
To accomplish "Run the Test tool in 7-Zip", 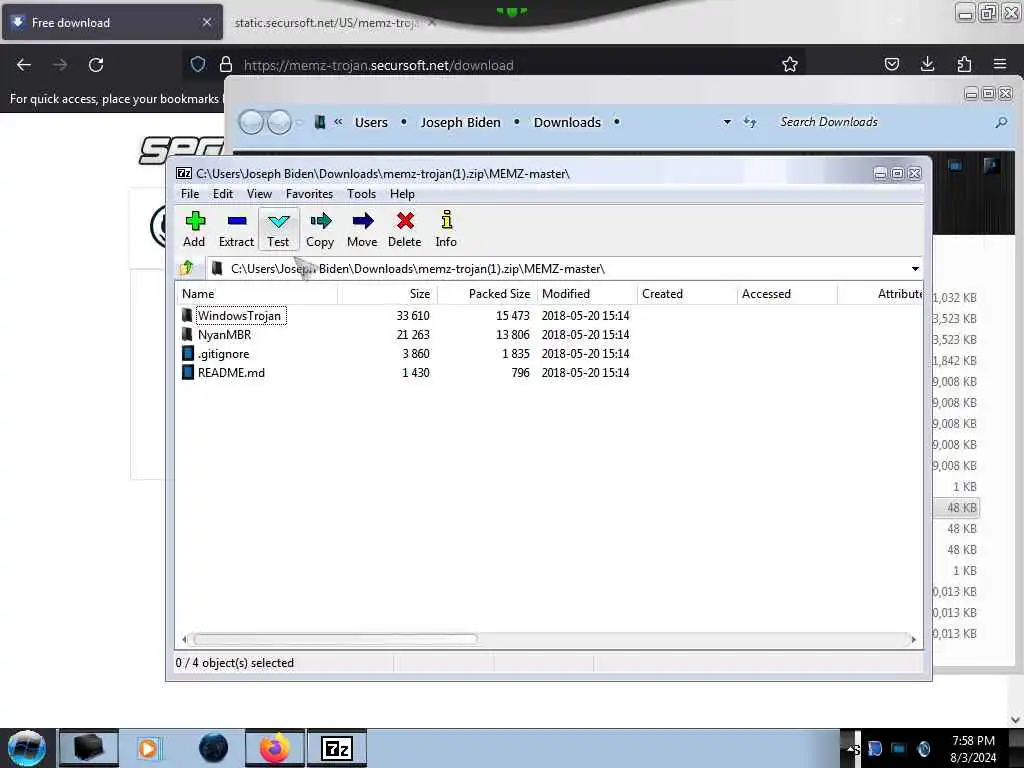I will (278, 229).
